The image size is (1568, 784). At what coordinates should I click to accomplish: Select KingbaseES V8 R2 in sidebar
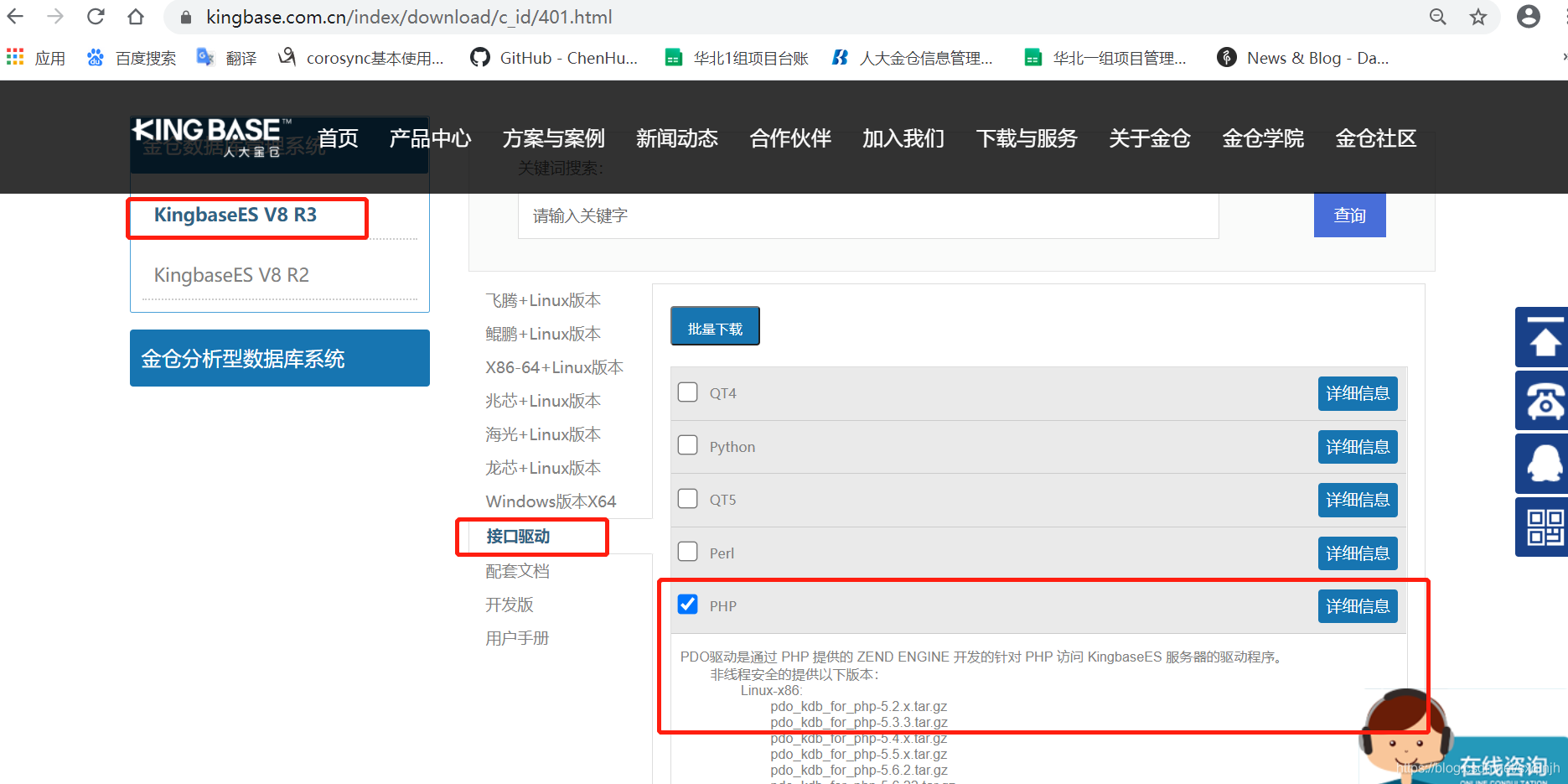coord(231,275)
